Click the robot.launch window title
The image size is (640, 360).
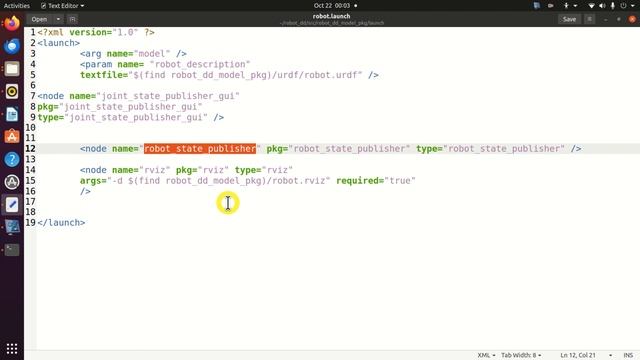331,16
